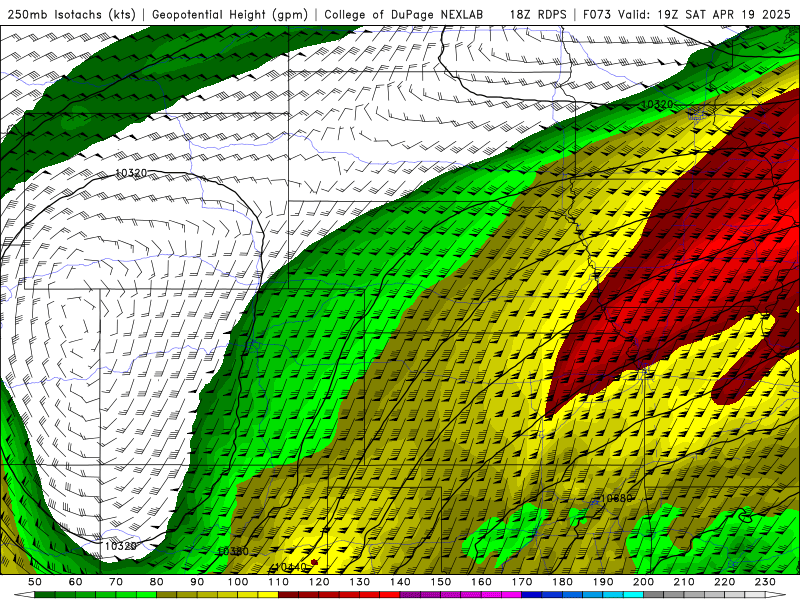Click the 70 colorbar label

pyautogui.click(x=116, y=582)
